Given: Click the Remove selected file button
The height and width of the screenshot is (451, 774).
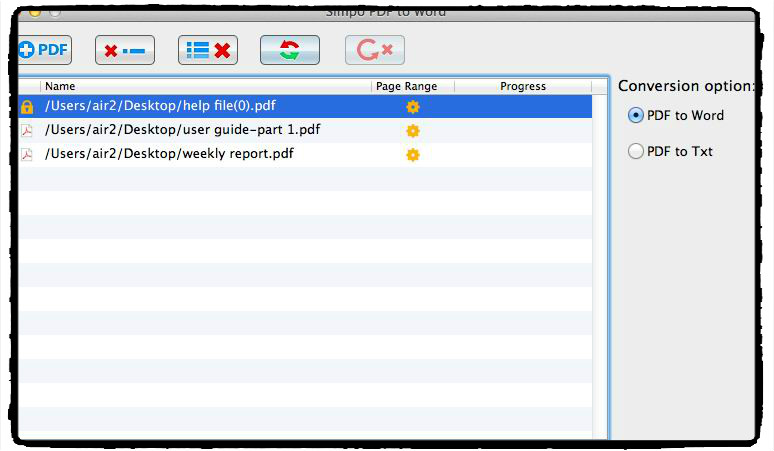Looking at the screenshot, I should [x=125, y=50].
